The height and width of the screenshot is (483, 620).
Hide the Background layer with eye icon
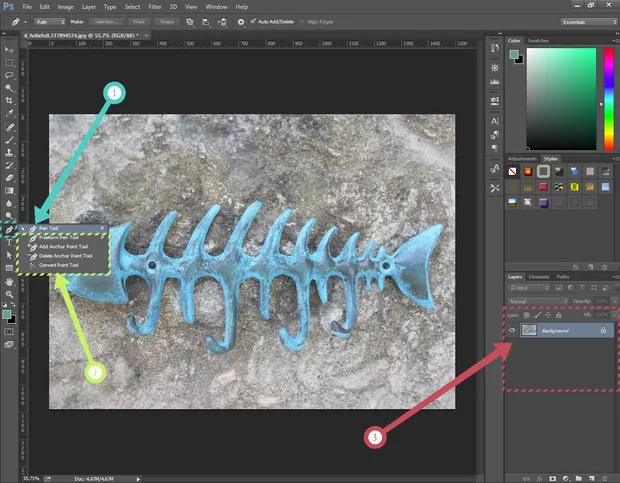tap(512, 329)
